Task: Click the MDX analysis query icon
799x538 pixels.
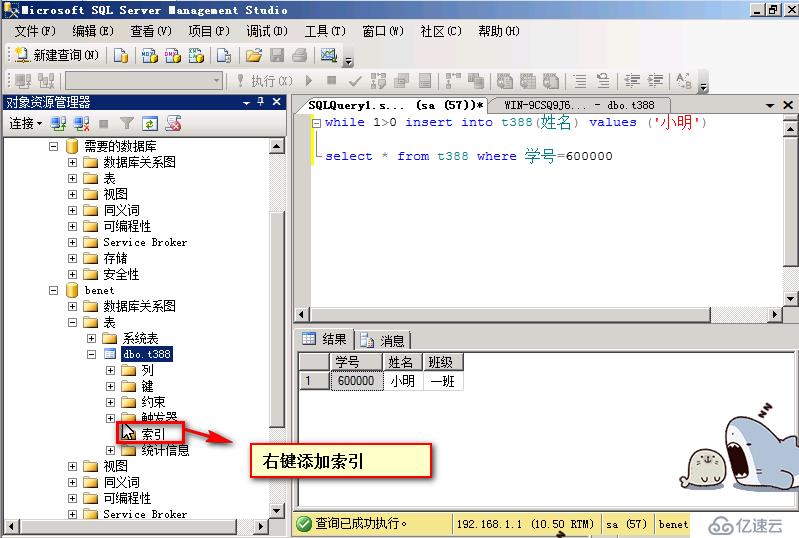Action: (x=149, y=55)
